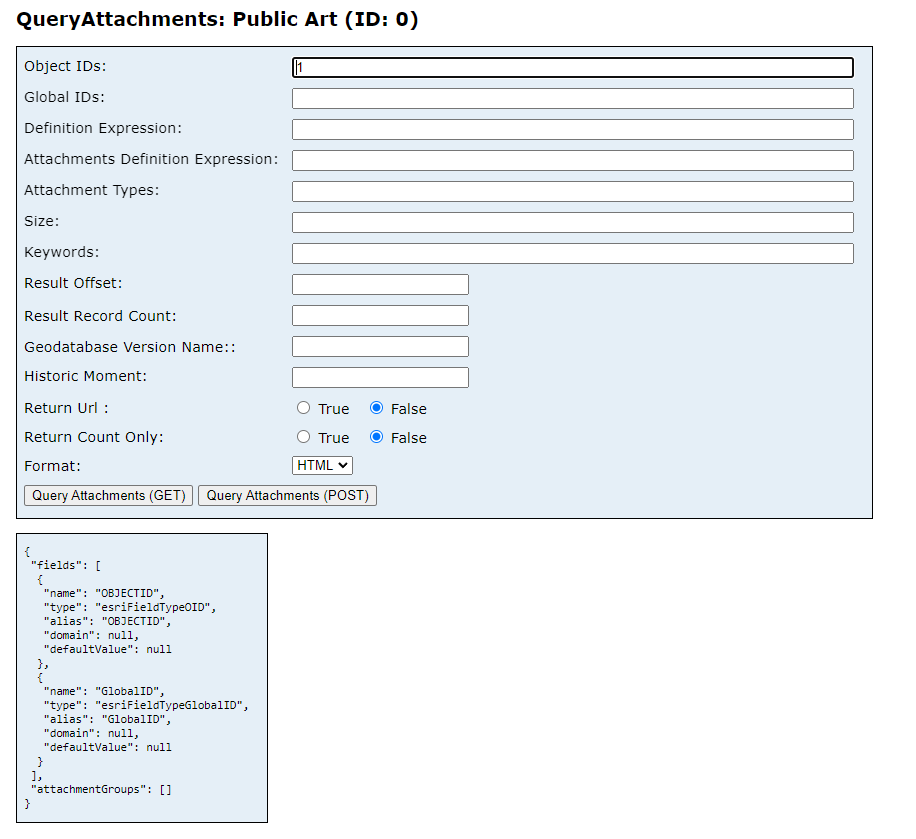Select True for Return Count Only
Image resolution: width=916 pixels, height=839 pixels.
pyautogui.click(x=304, y=437)
